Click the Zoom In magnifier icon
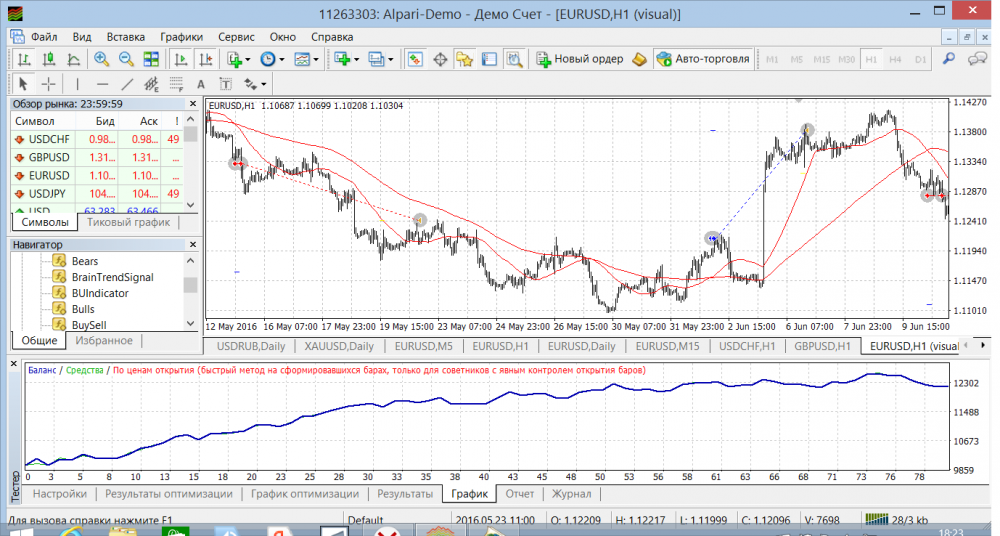The image size is (1000, 536). [102, 60]
